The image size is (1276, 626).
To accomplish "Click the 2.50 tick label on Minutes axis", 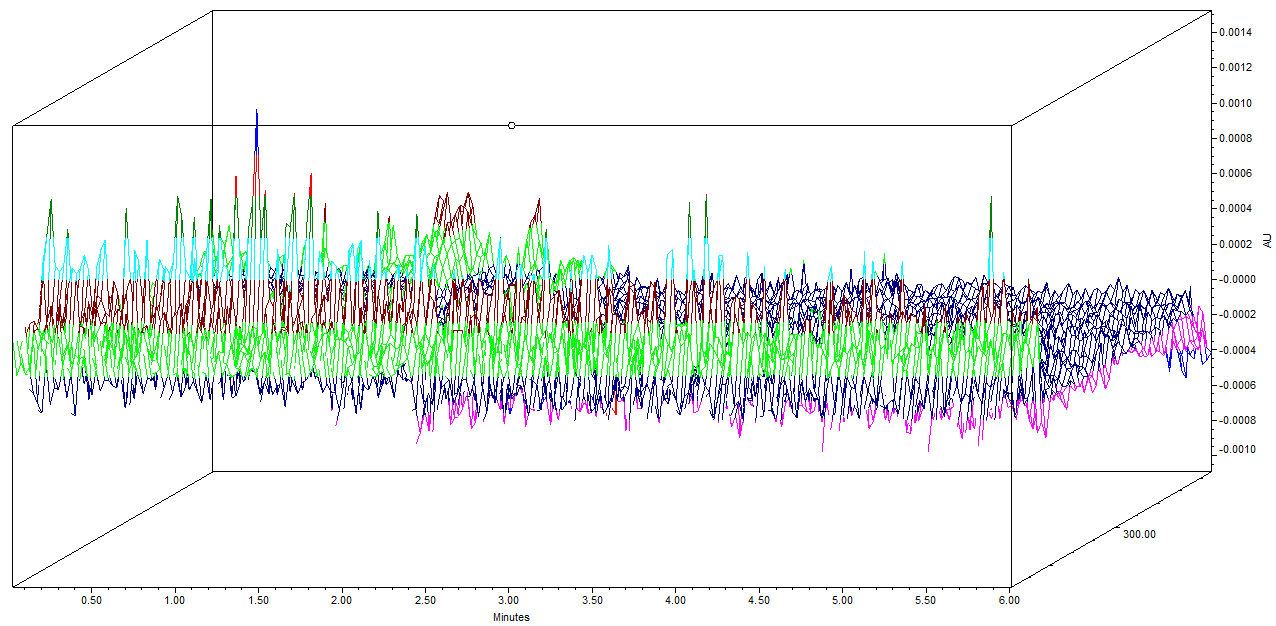I will (425, 601).
